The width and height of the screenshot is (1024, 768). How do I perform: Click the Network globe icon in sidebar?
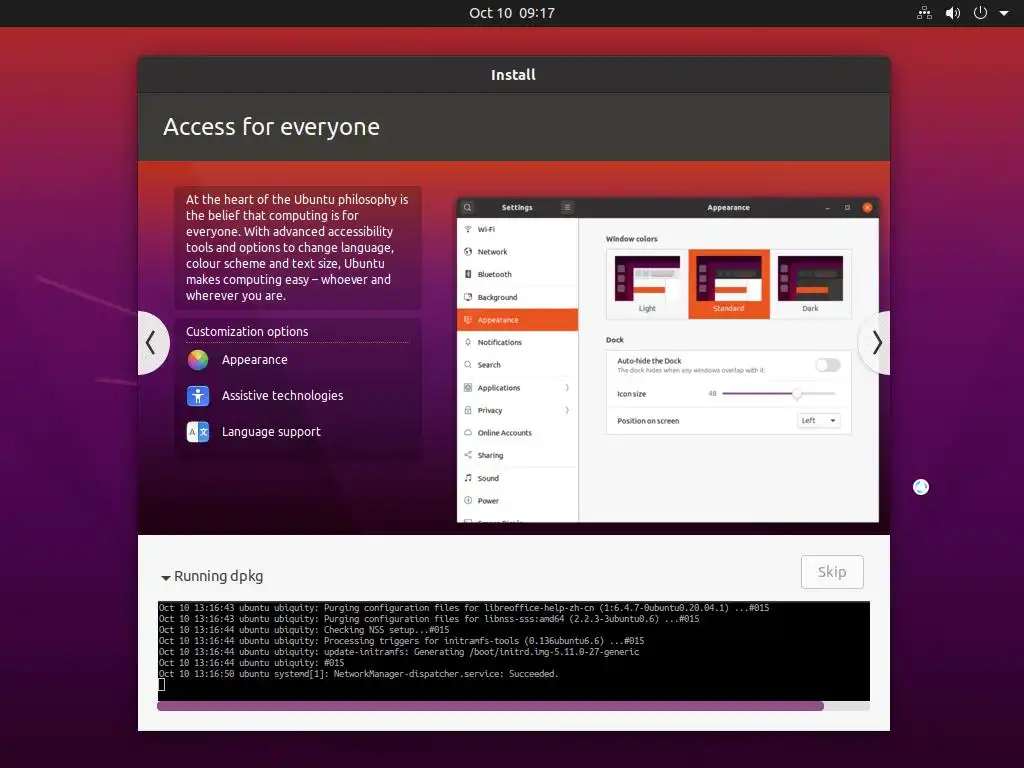[468, 252]
